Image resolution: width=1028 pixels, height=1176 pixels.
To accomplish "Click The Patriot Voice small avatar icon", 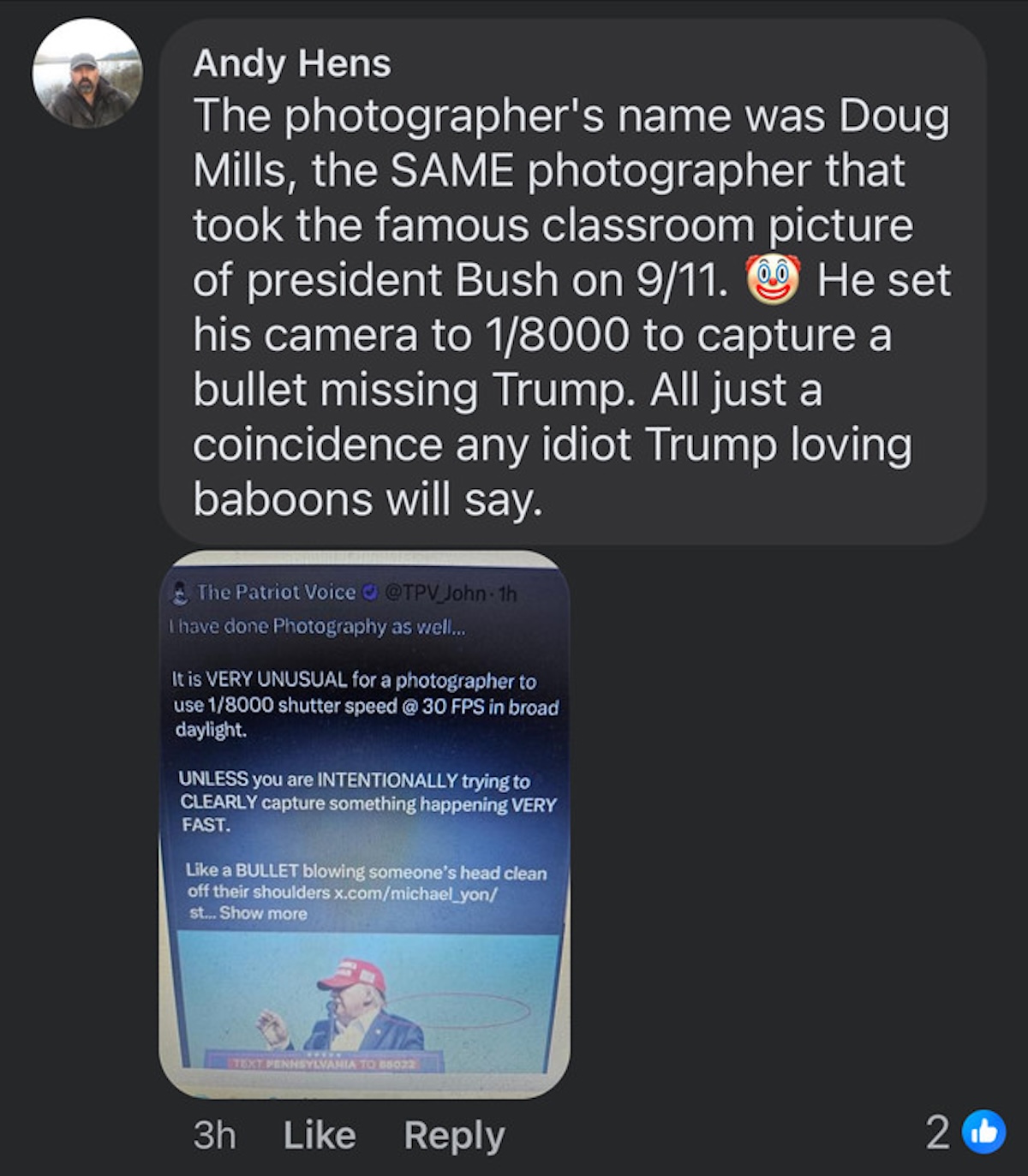I will [180, 592].
